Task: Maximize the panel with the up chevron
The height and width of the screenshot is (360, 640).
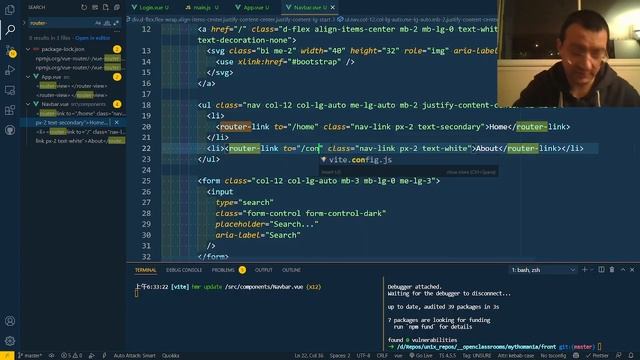Action: click(623, 270)
